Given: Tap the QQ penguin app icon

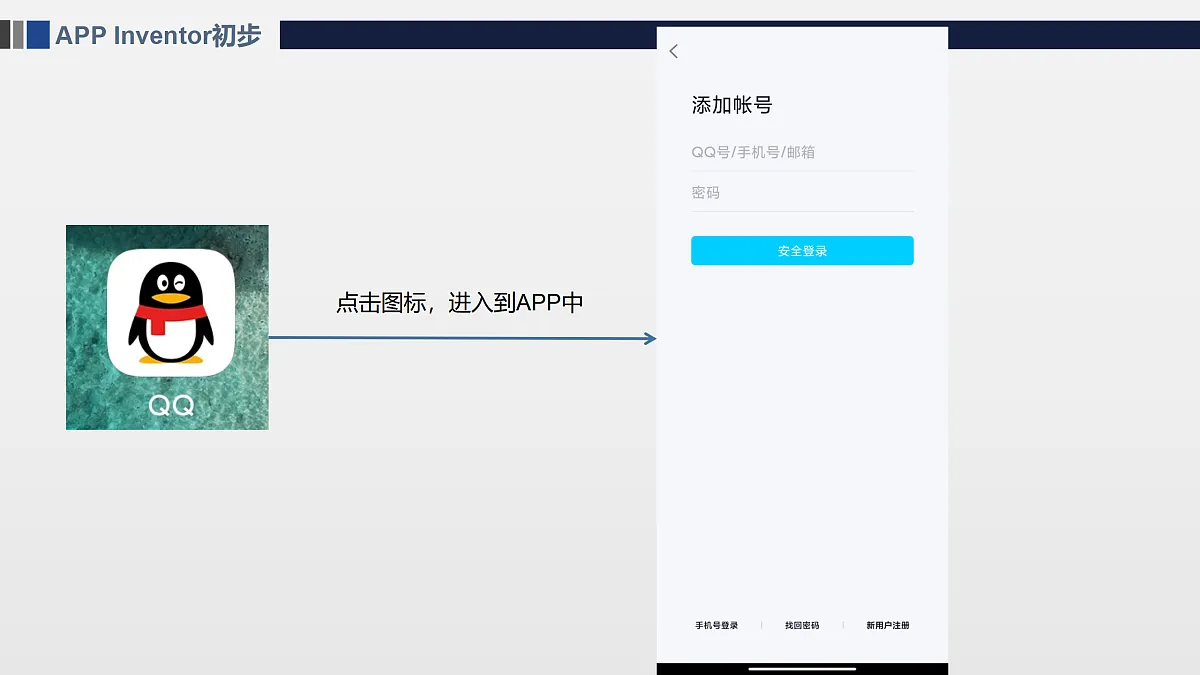Looking at the screenshot, I should pos(171,313).
